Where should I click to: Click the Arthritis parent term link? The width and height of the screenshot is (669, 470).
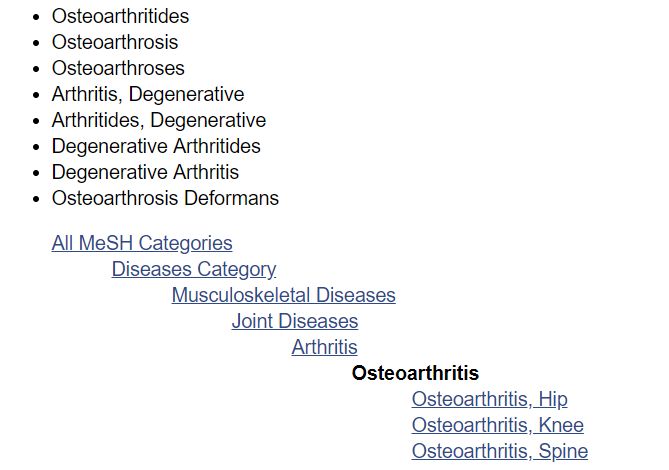324,347
